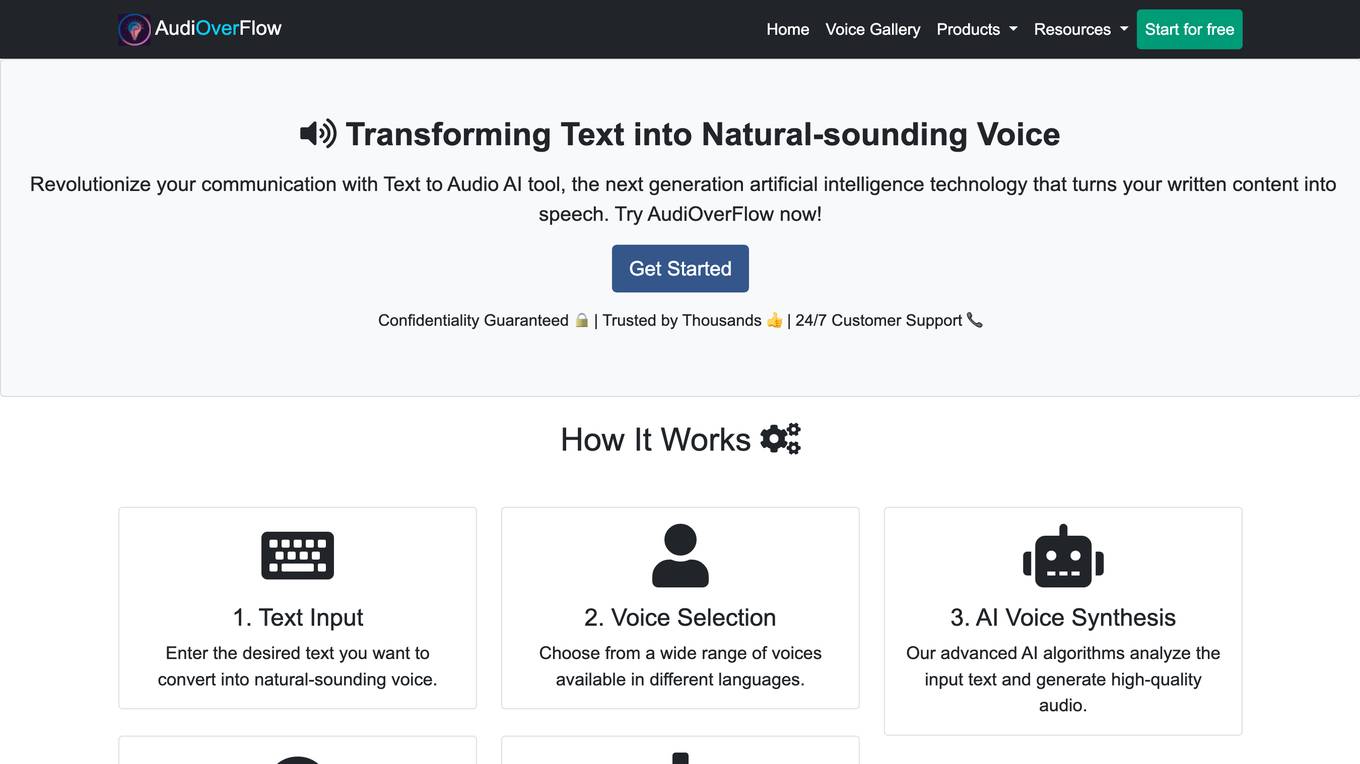The image size is (1360, 764).
Task: Click the '2. Voice Selection' heading
Action: click(x=680, y=617)
